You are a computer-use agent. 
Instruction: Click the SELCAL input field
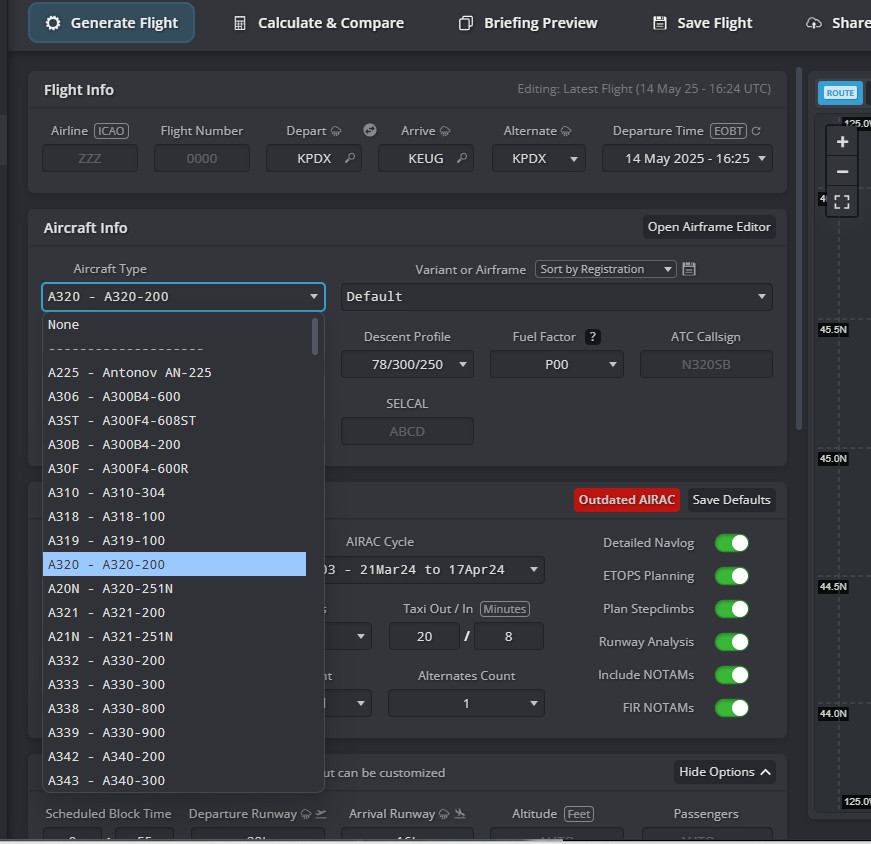(407, 432)
